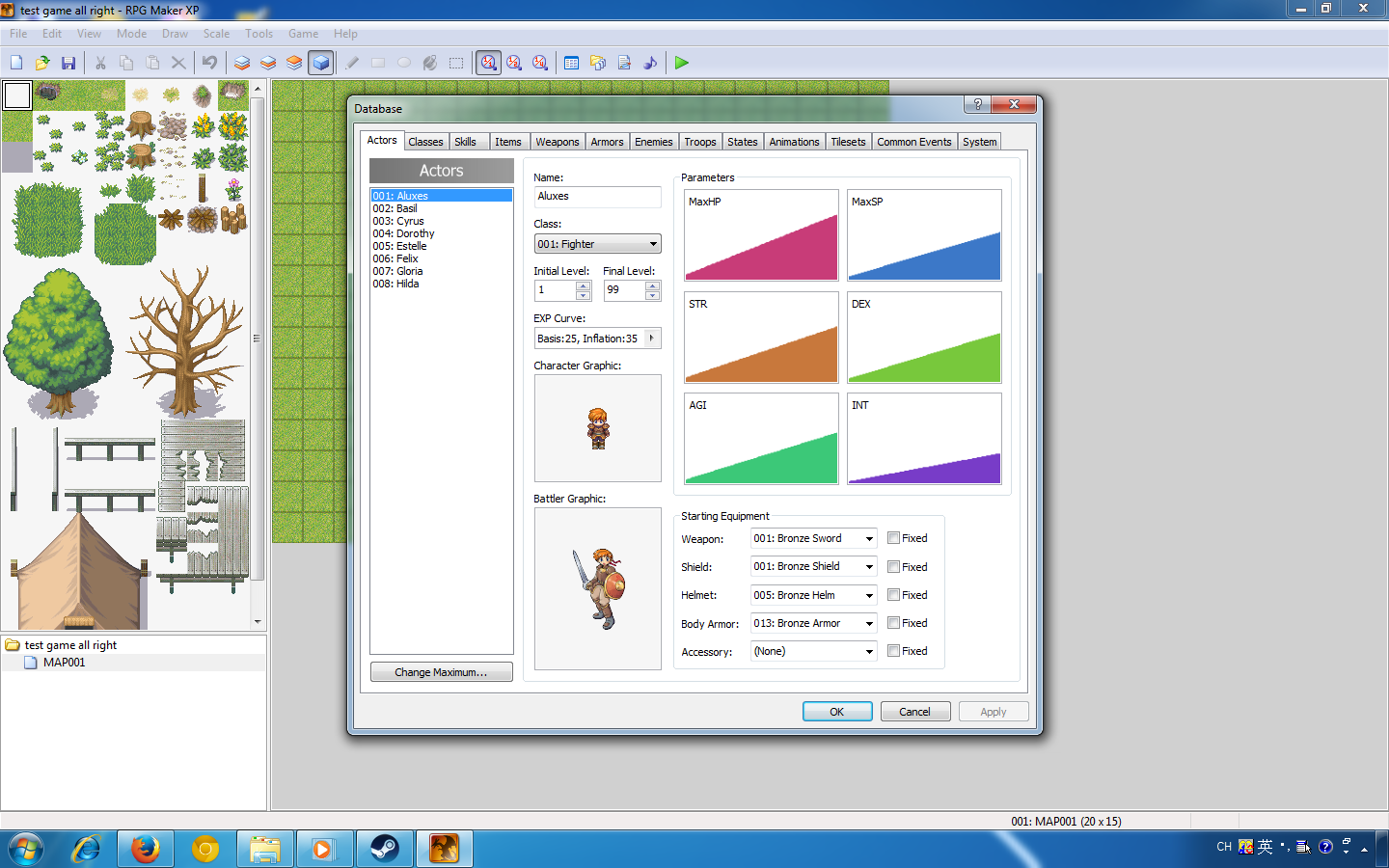The width and height of the screenshot is (1389, 868).
Task: Set map zoom to 1:1 scale
Action: coord(489,63)
